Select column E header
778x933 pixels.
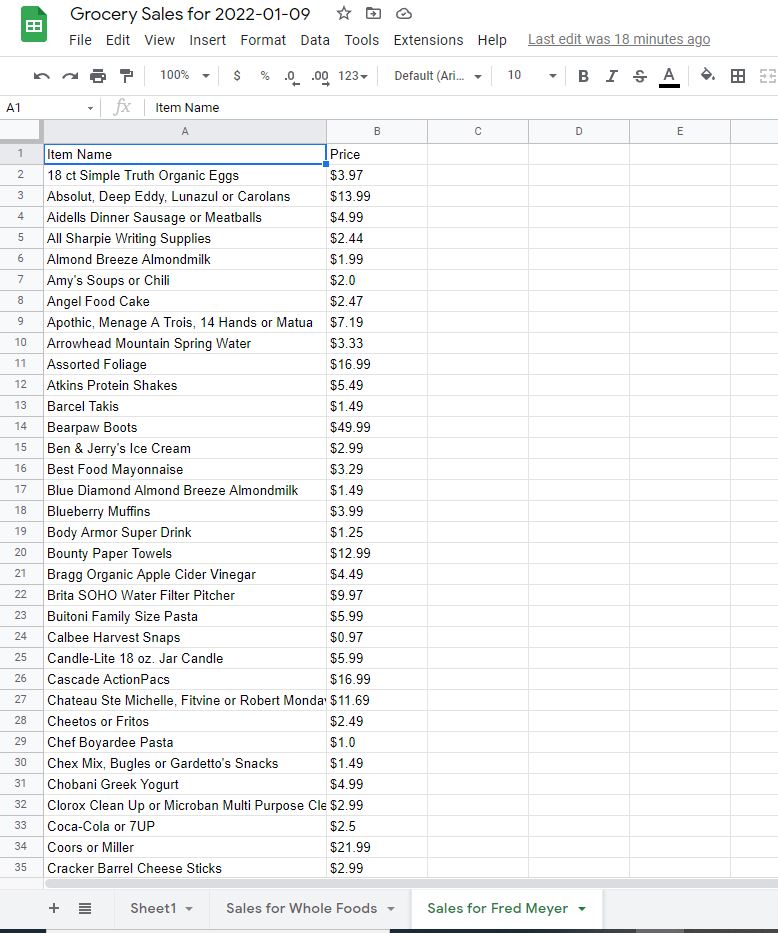[x=680, y=131]
